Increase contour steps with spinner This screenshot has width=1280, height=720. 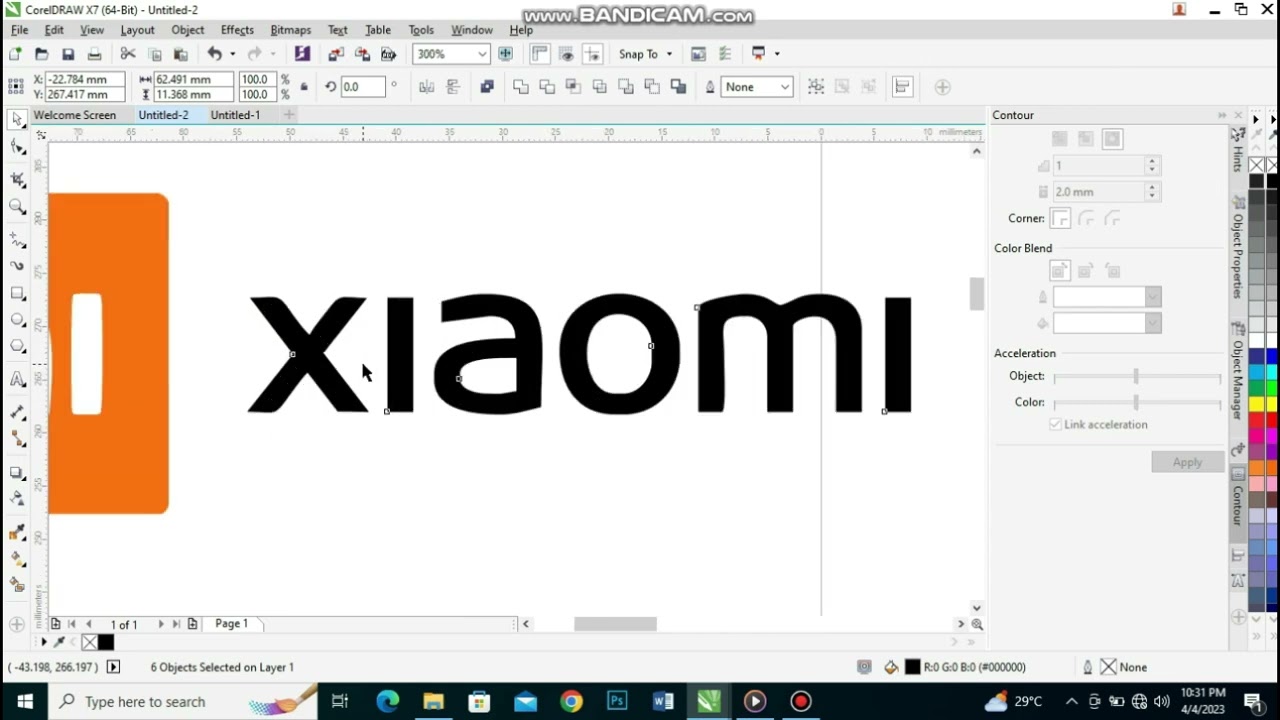click(x=1152, y=161)
